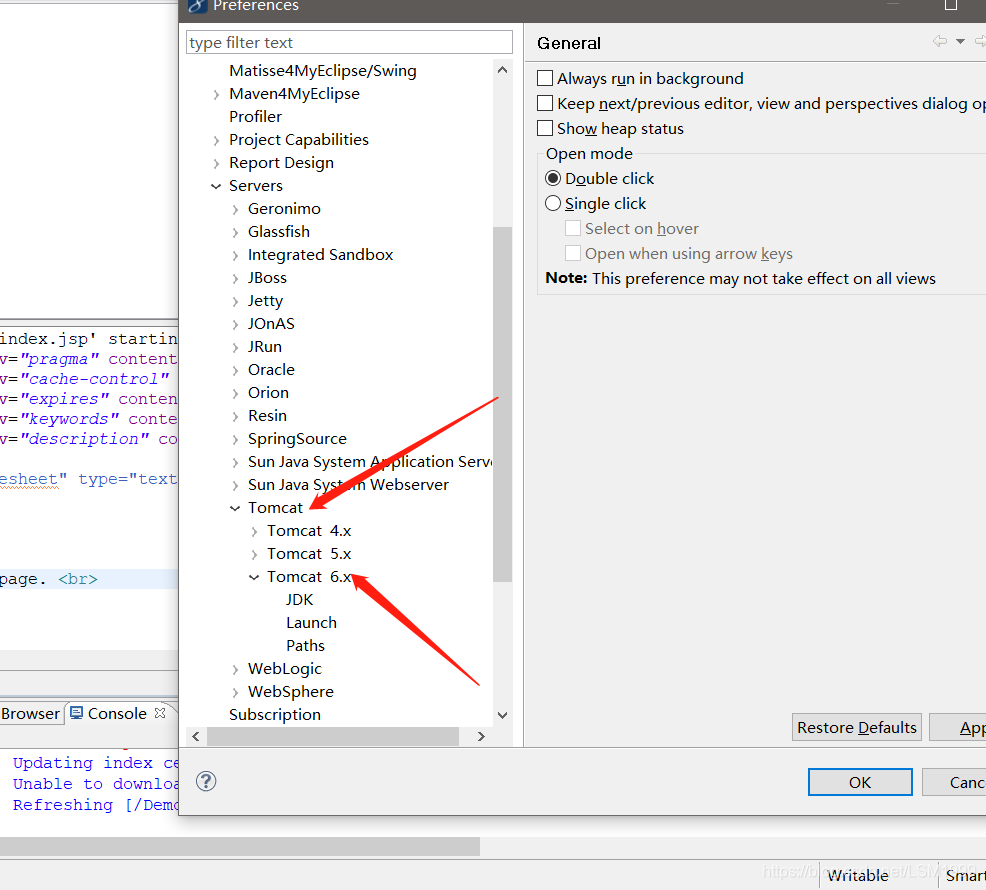The width and height of the screenshot is (986, 890).
Task: Click the tree scroll right arrow
Action: (481, 736)
